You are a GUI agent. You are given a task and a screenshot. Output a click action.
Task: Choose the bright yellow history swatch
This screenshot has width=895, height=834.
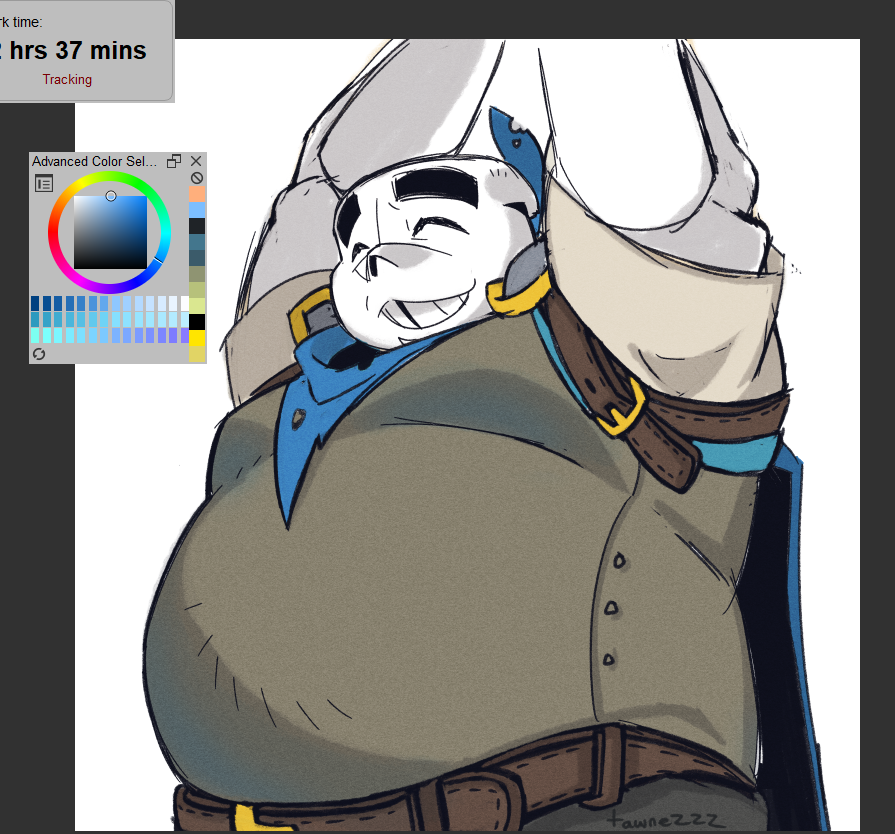pos(197,338)
